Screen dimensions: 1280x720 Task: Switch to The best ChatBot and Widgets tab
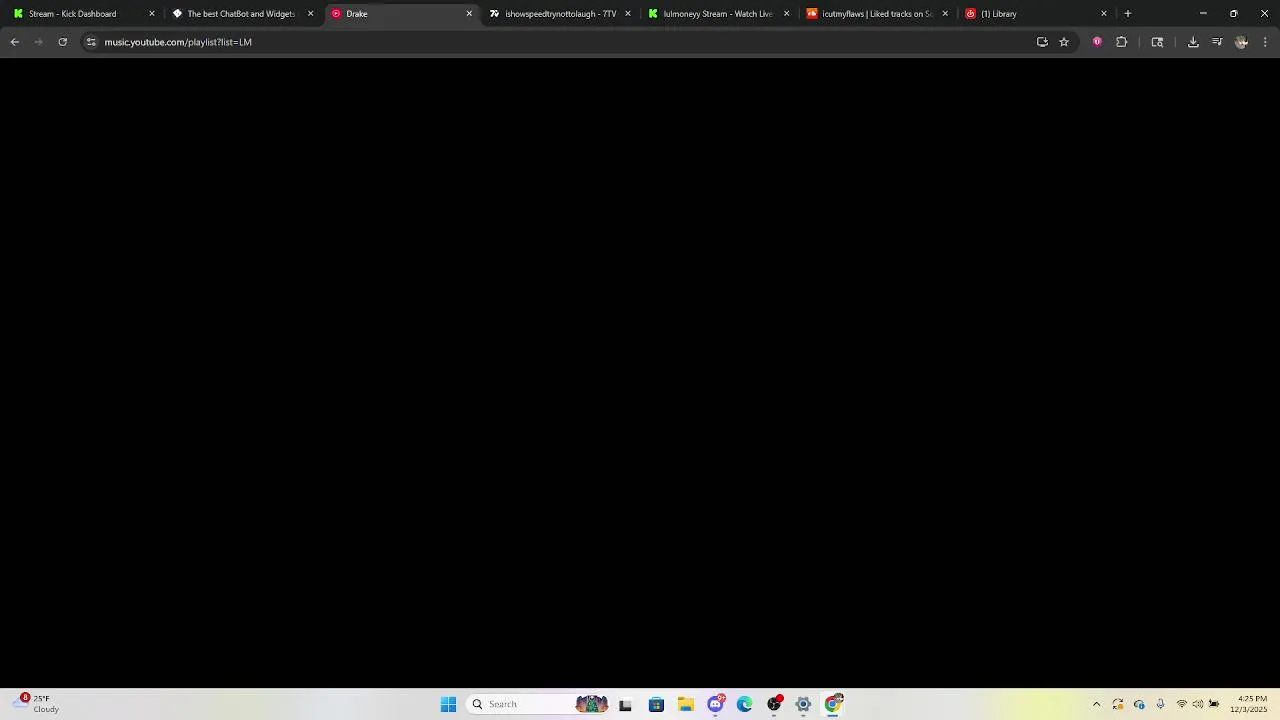[241, 14]
